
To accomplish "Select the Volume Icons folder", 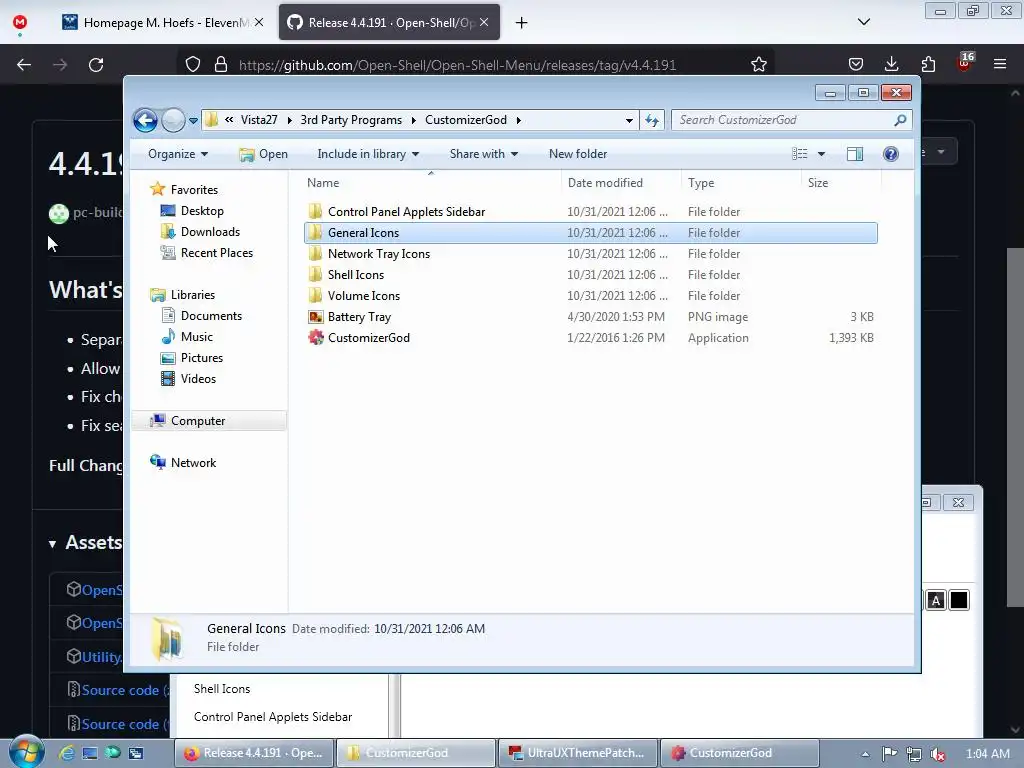I will point(591,296).
